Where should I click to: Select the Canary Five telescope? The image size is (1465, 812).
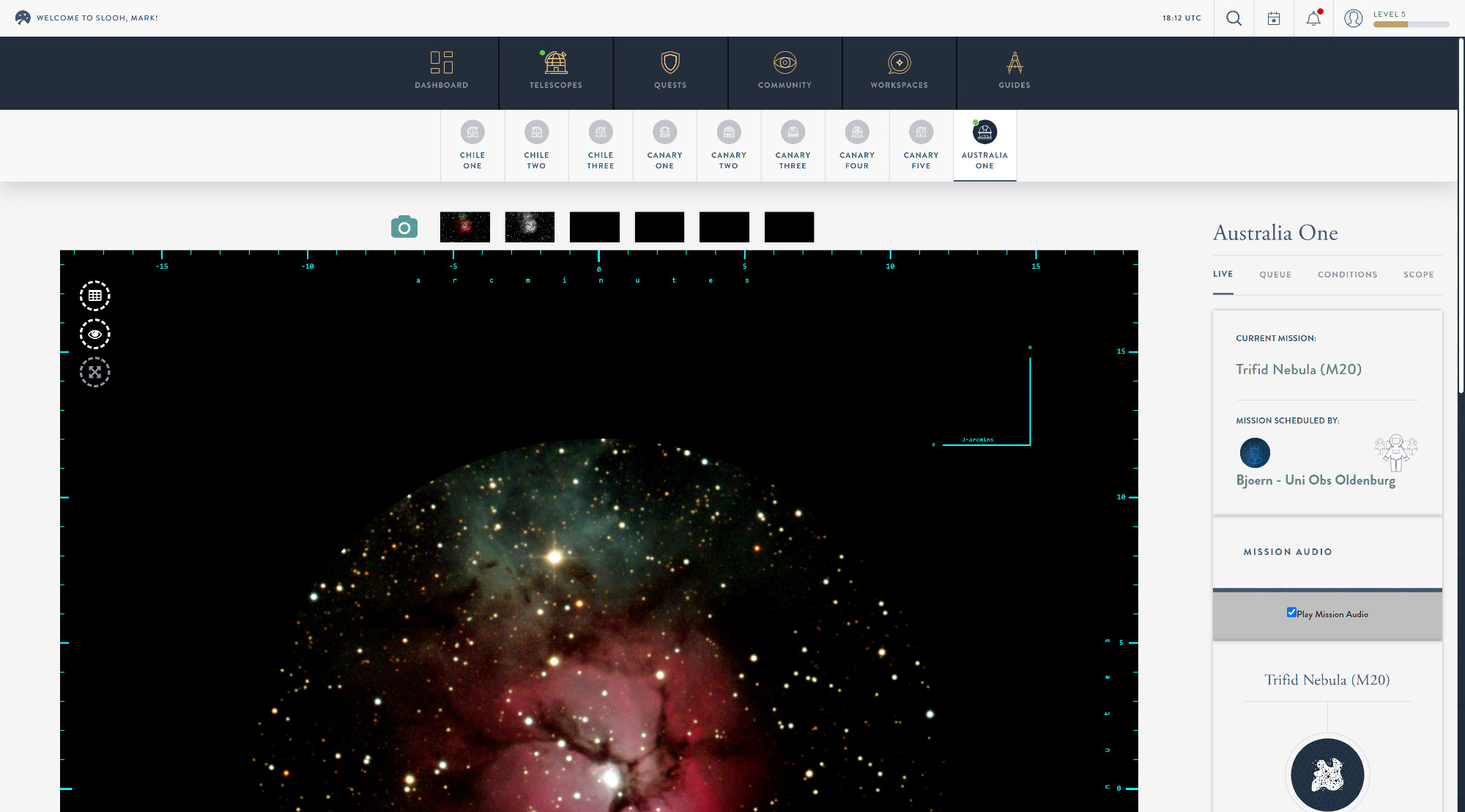click(x=921, y=145)
